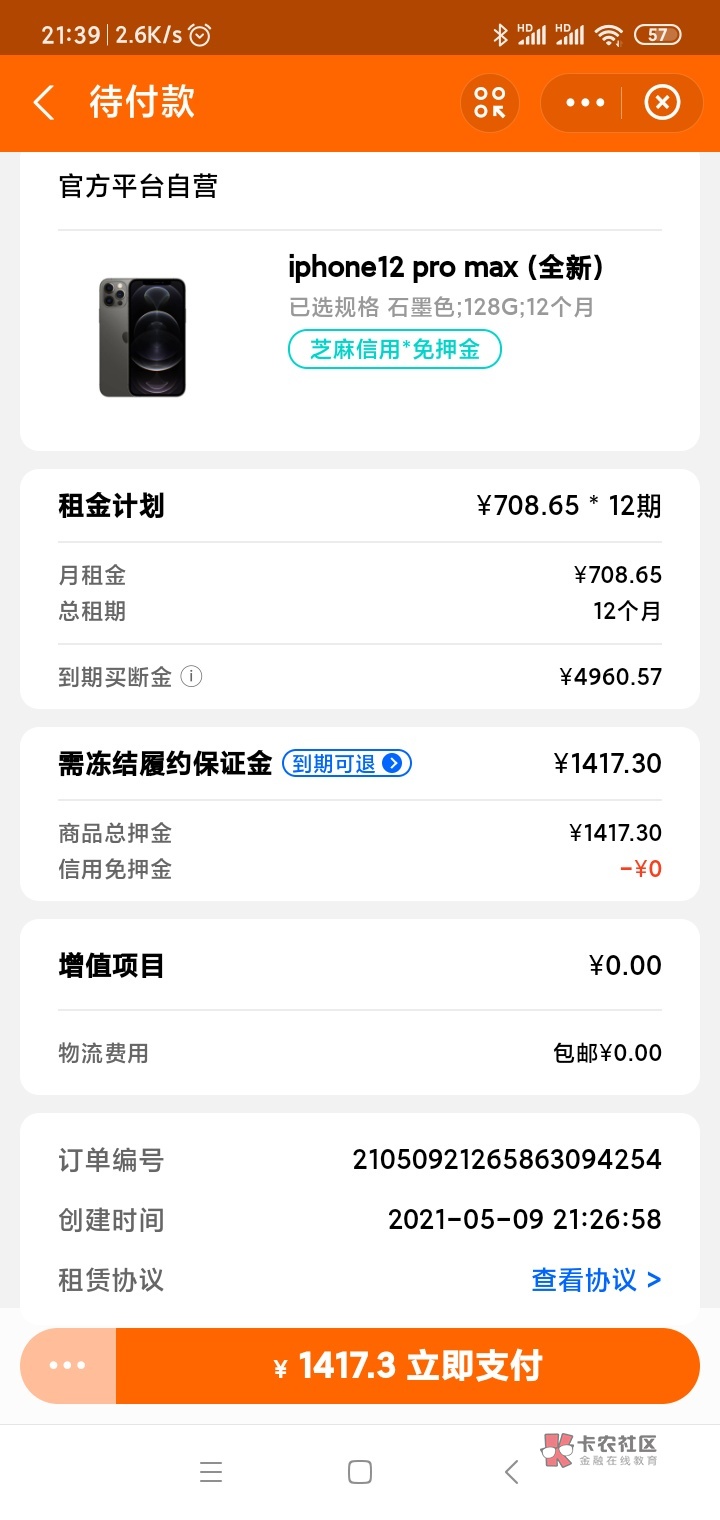Tap the back arrow in header

[x=44, y=103]
